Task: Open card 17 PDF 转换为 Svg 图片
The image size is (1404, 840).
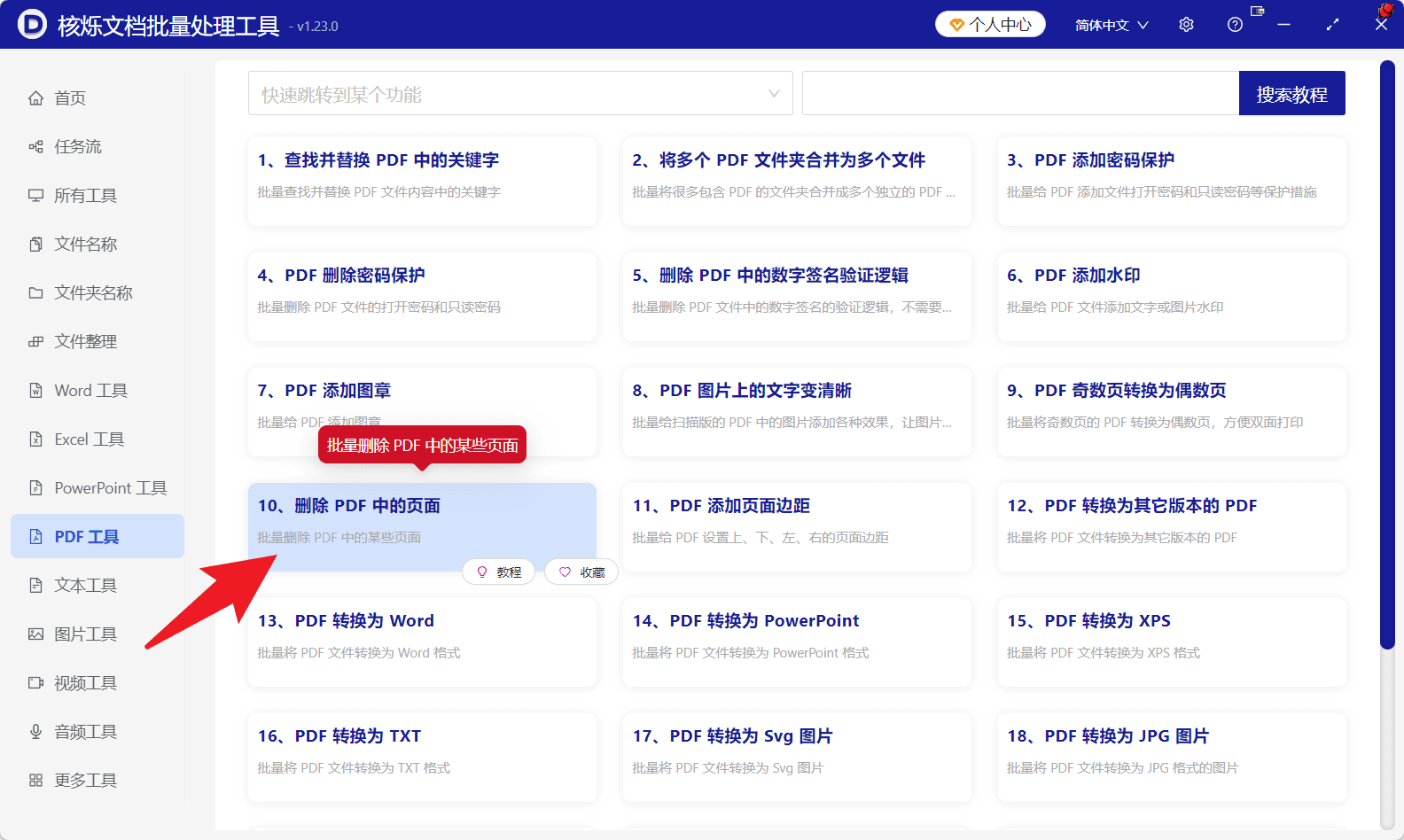Action: coord(797,758)
